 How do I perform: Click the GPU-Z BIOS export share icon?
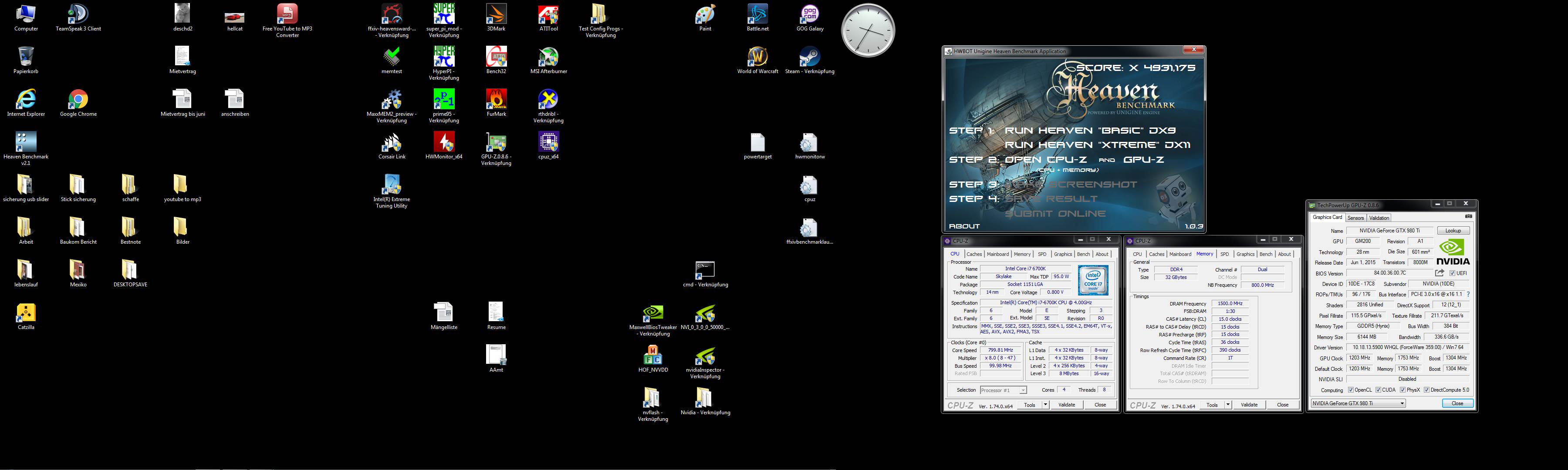tap(1440, 273)
